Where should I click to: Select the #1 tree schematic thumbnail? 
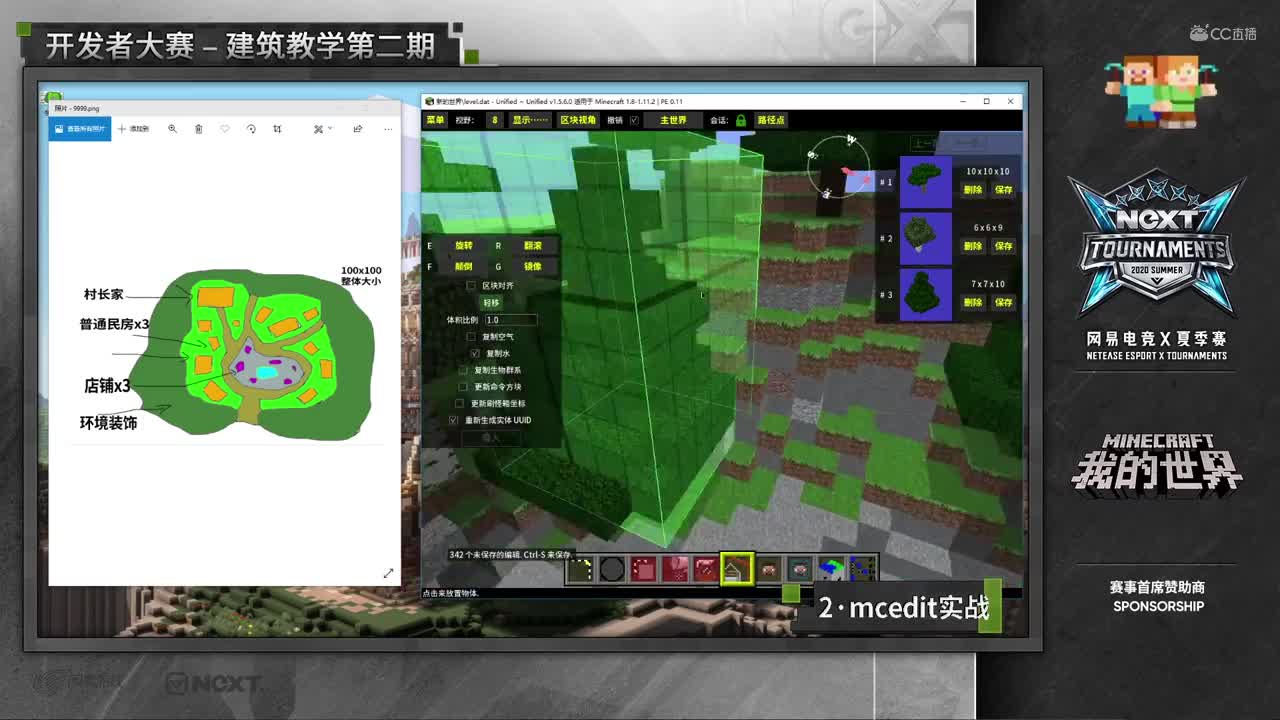pos(926,181)
